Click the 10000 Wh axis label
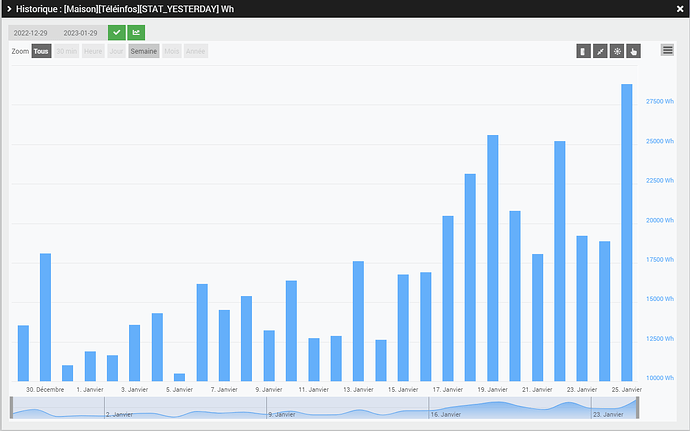Image resolution: width=690 pixels, height=431 pixels. coord(660,378)
